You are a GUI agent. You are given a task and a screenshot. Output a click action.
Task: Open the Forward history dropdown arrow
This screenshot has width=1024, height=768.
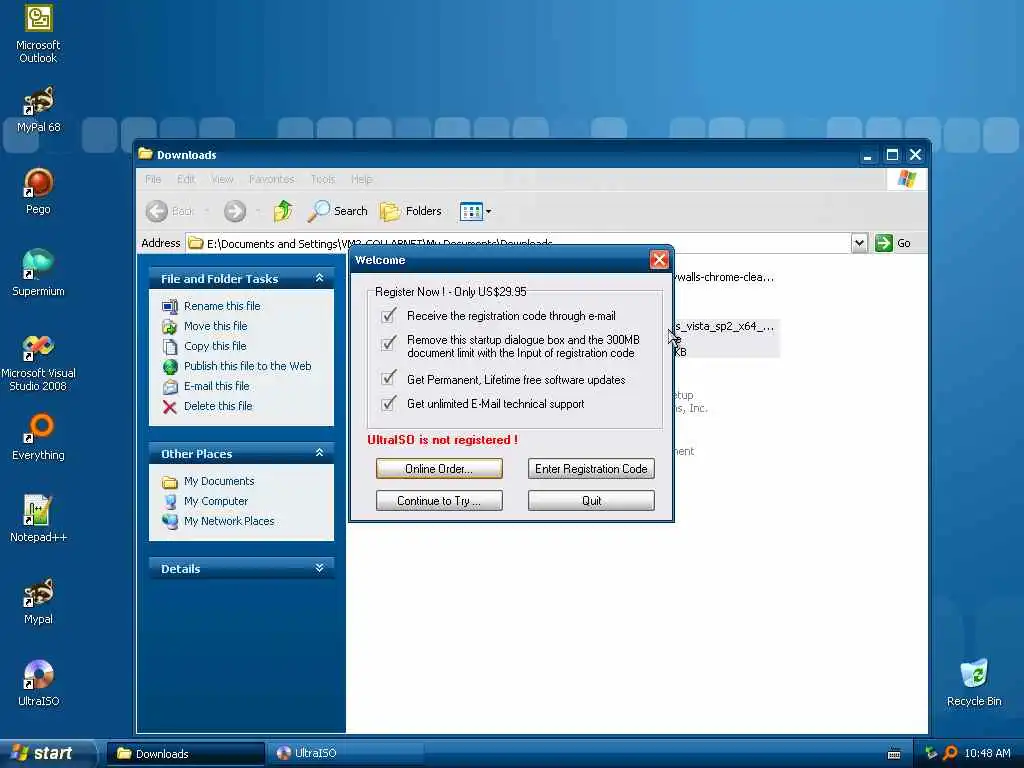tap(259, 211)
